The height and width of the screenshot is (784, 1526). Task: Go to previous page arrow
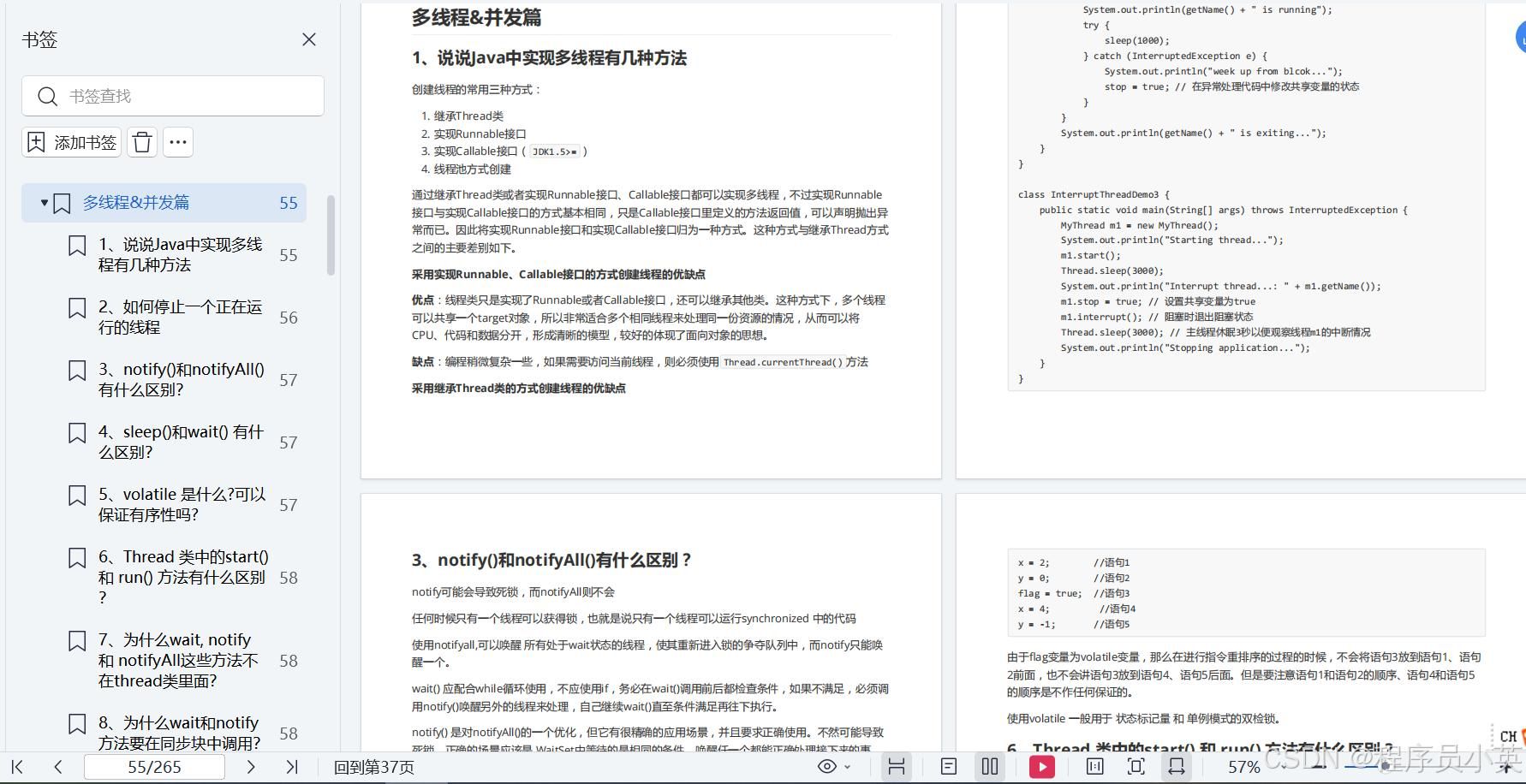coord(57,767)
